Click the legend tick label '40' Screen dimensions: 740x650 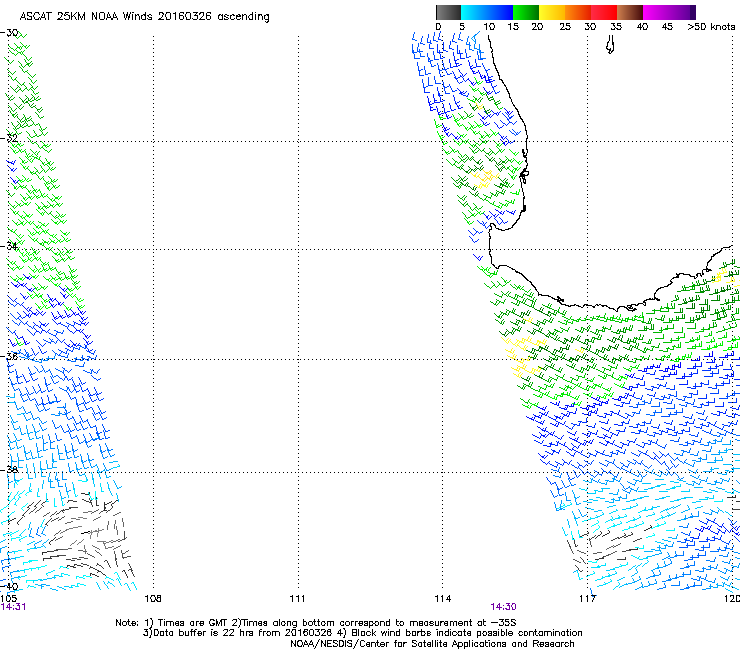[642, 27]
